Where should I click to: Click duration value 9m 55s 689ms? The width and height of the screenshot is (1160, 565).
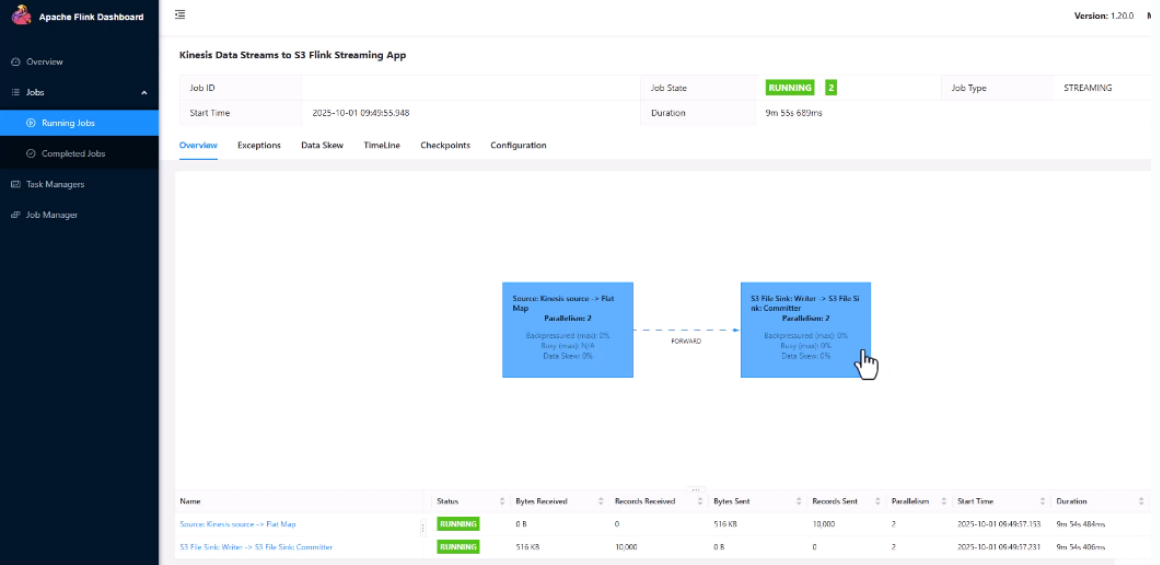794,113
